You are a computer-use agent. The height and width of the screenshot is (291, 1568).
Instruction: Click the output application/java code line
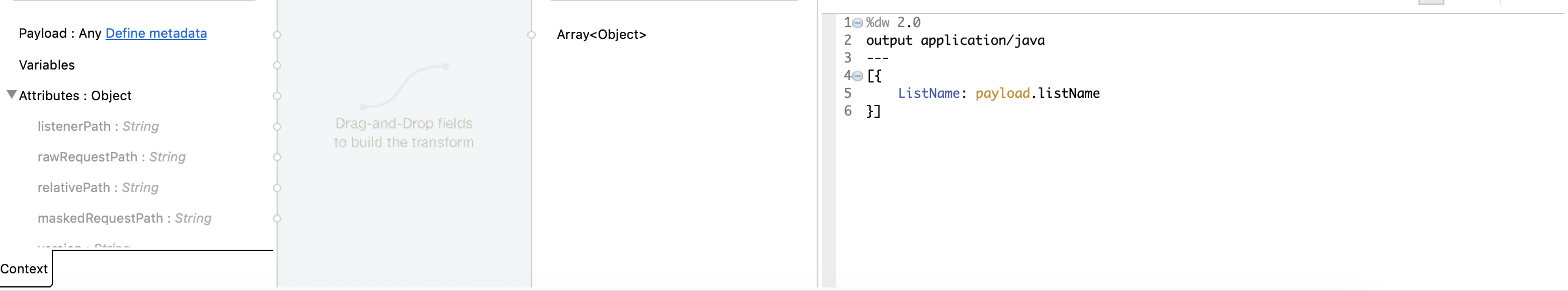(955, 41)
